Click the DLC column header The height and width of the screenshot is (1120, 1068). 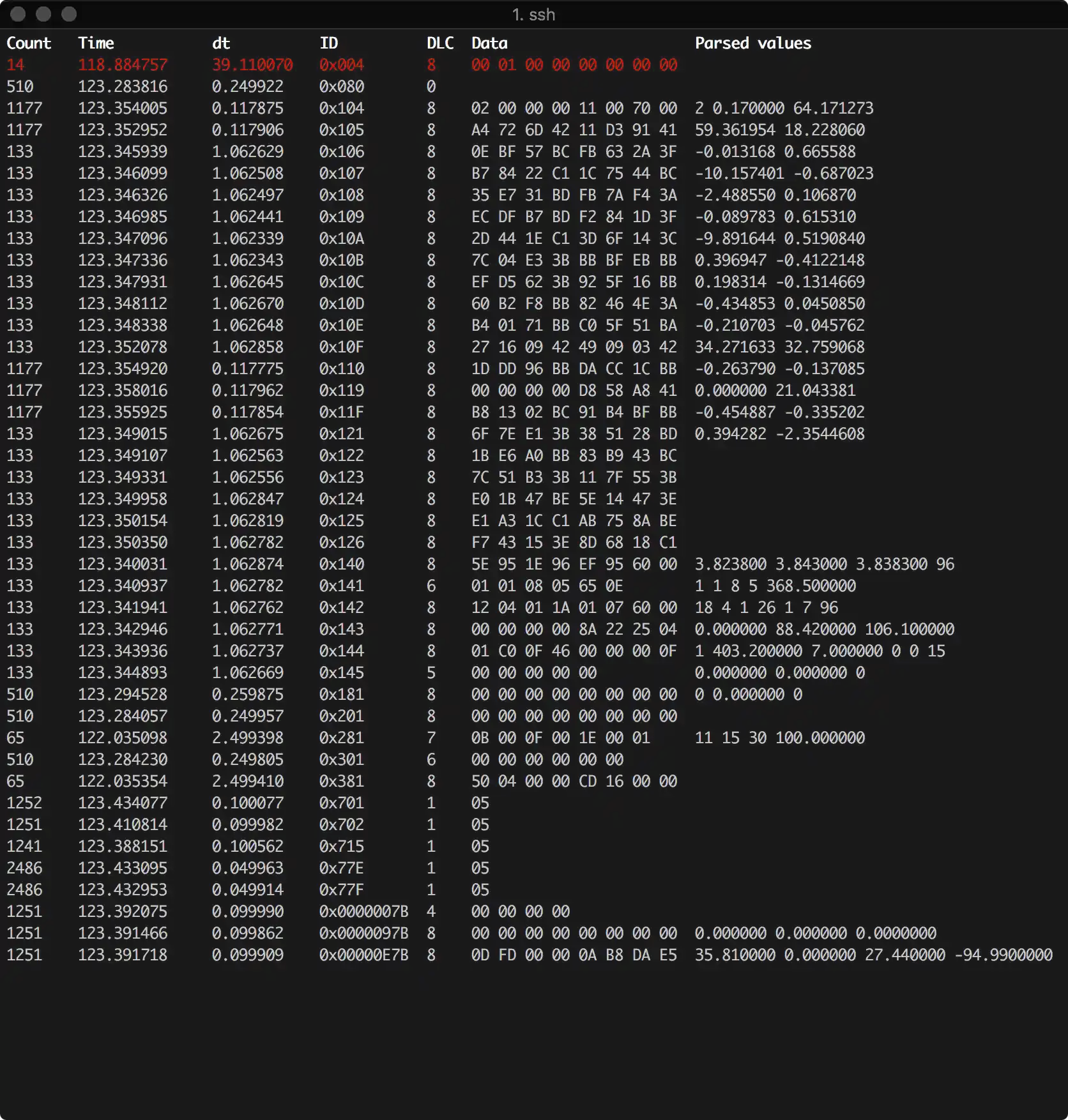(440, 43)
